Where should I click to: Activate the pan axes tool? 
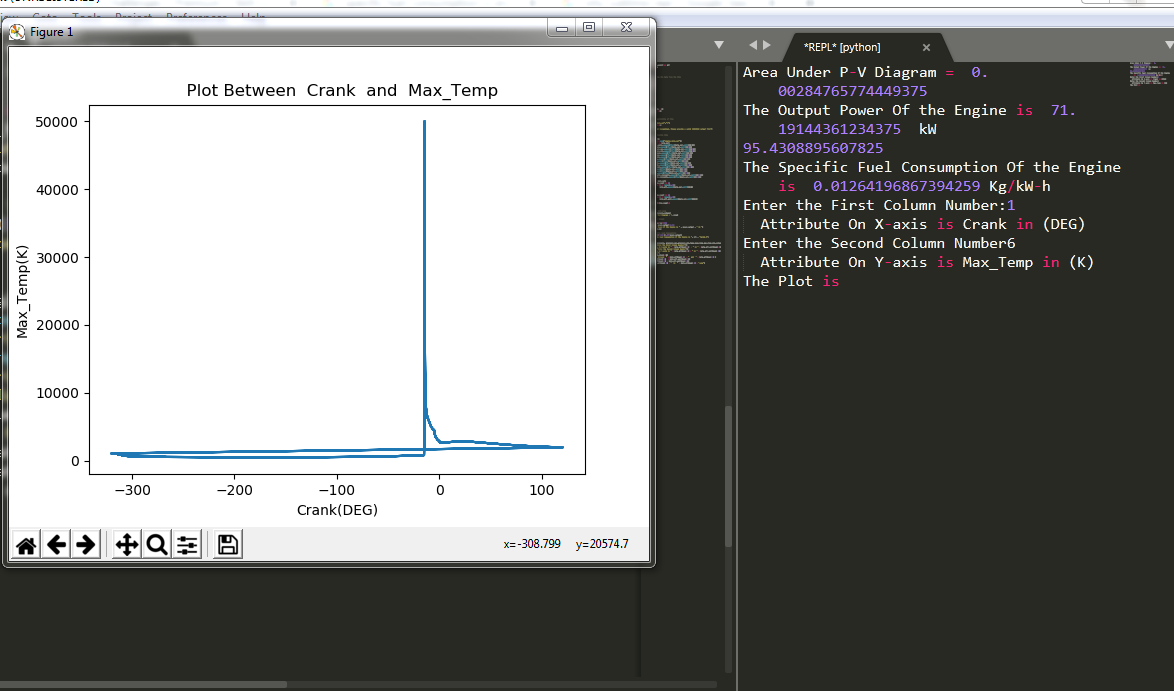tap(127, 545)
